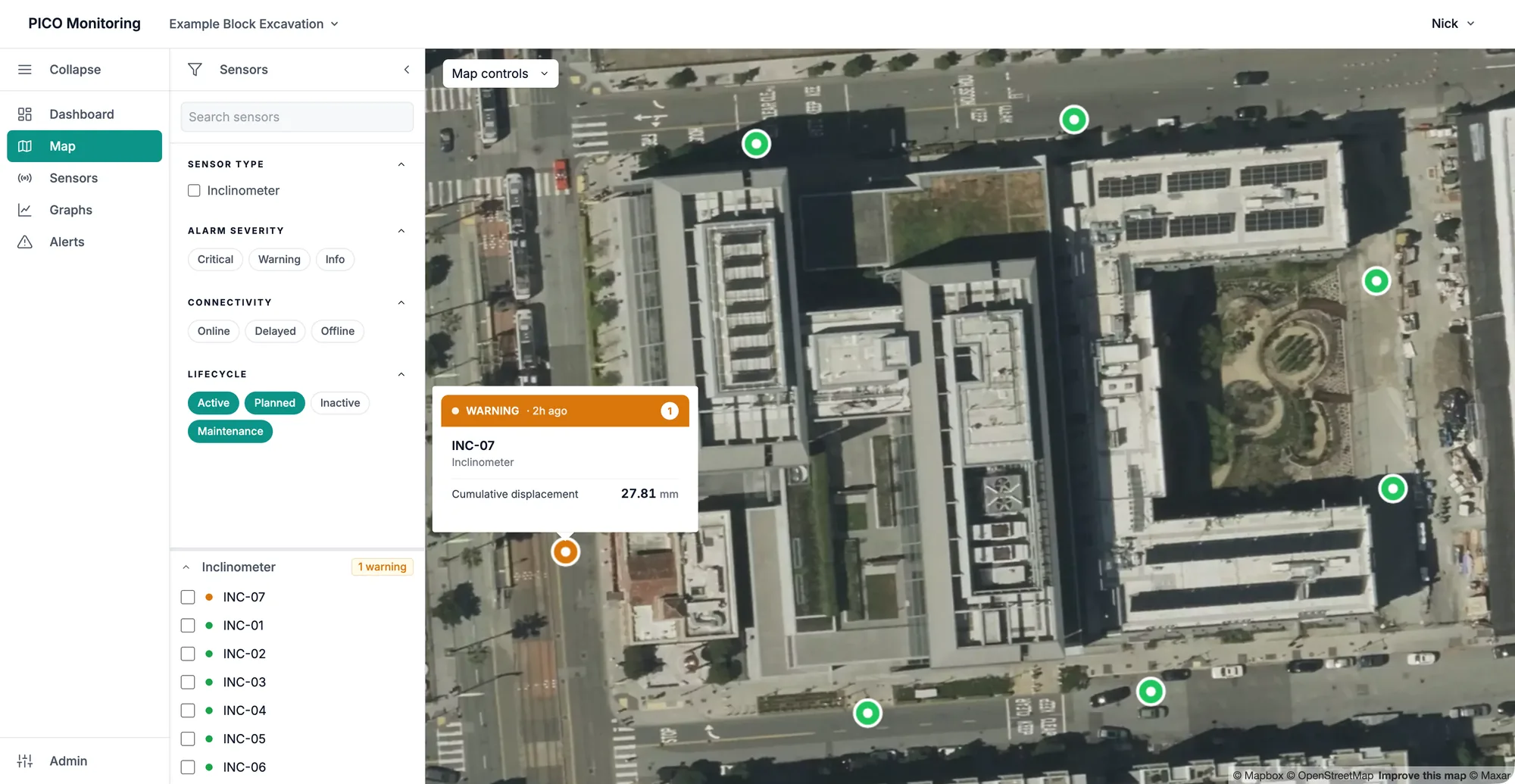Check the INC-06 checkbox
The height and width of the screenshot is (784, 1515).
pos(188,767)
